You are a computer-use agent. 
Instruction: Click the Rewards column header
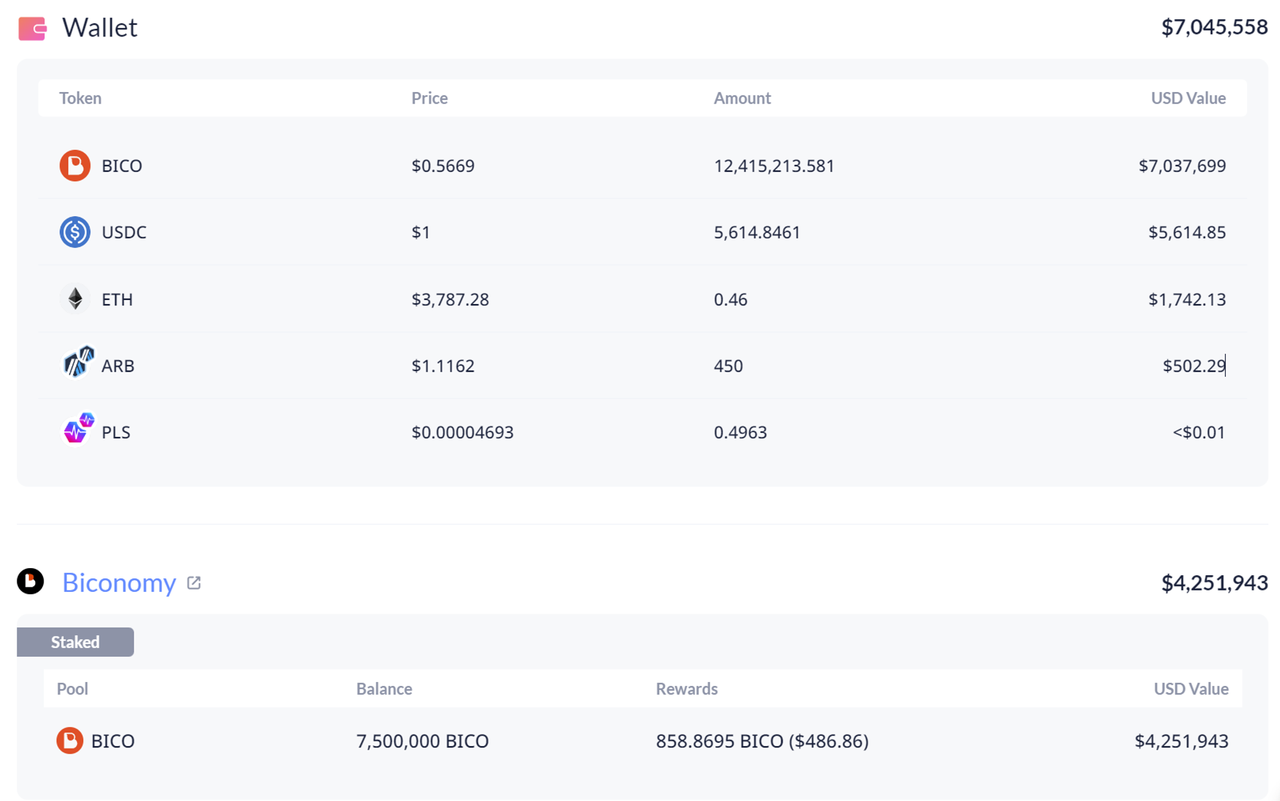687,689
